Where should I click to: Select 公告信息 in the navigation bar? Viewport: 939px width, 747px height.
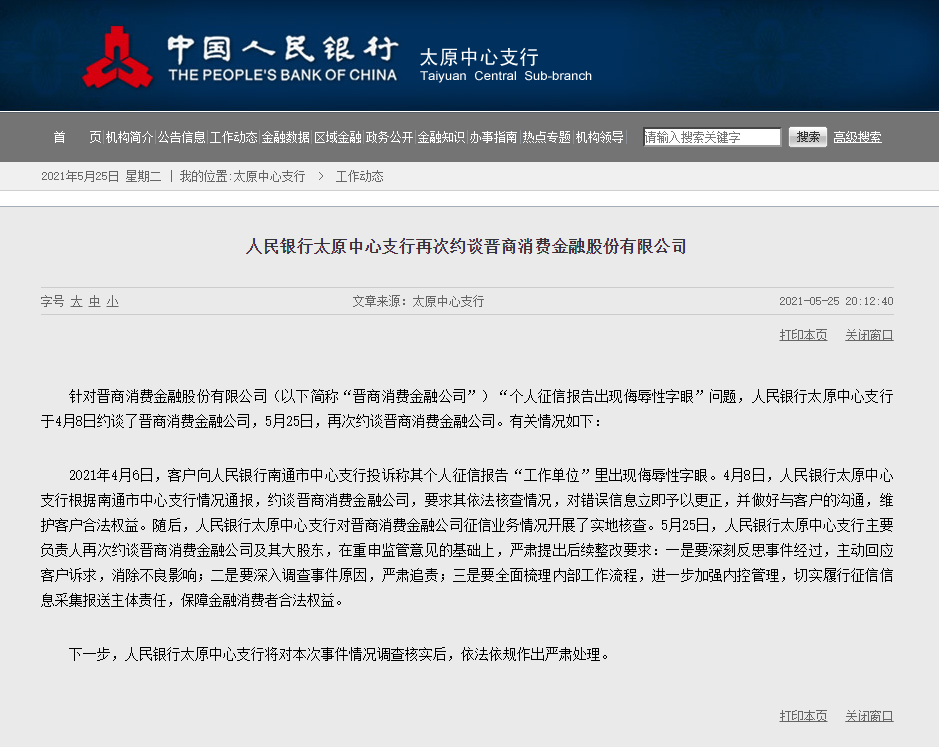(x=182, y=137)
